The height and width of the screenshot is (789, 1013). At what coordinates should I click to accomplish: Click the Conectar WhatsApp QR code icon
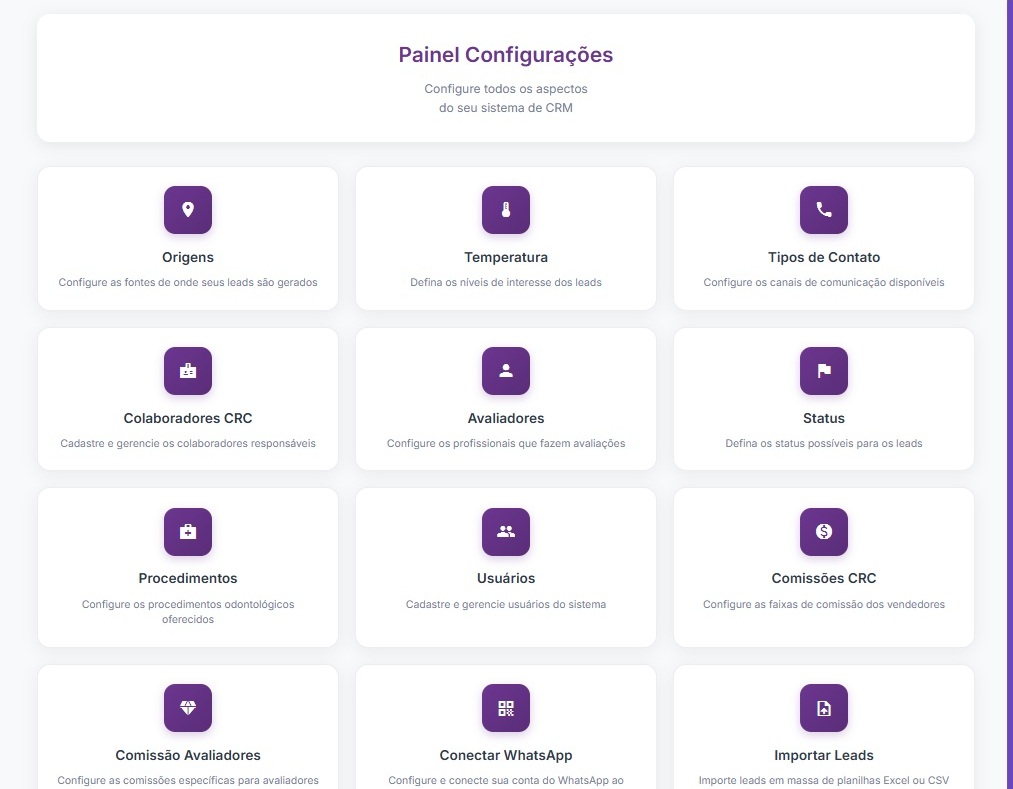click(506, 708)
